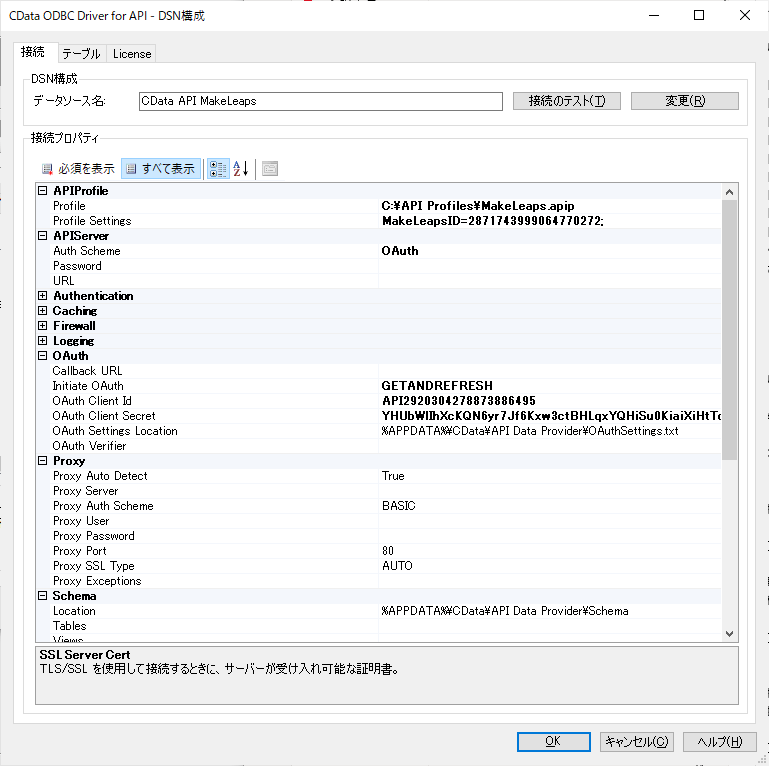Click the 接続のテスト(T) button
The width and height of the screenshot is (769, 766).
[566, 101]
